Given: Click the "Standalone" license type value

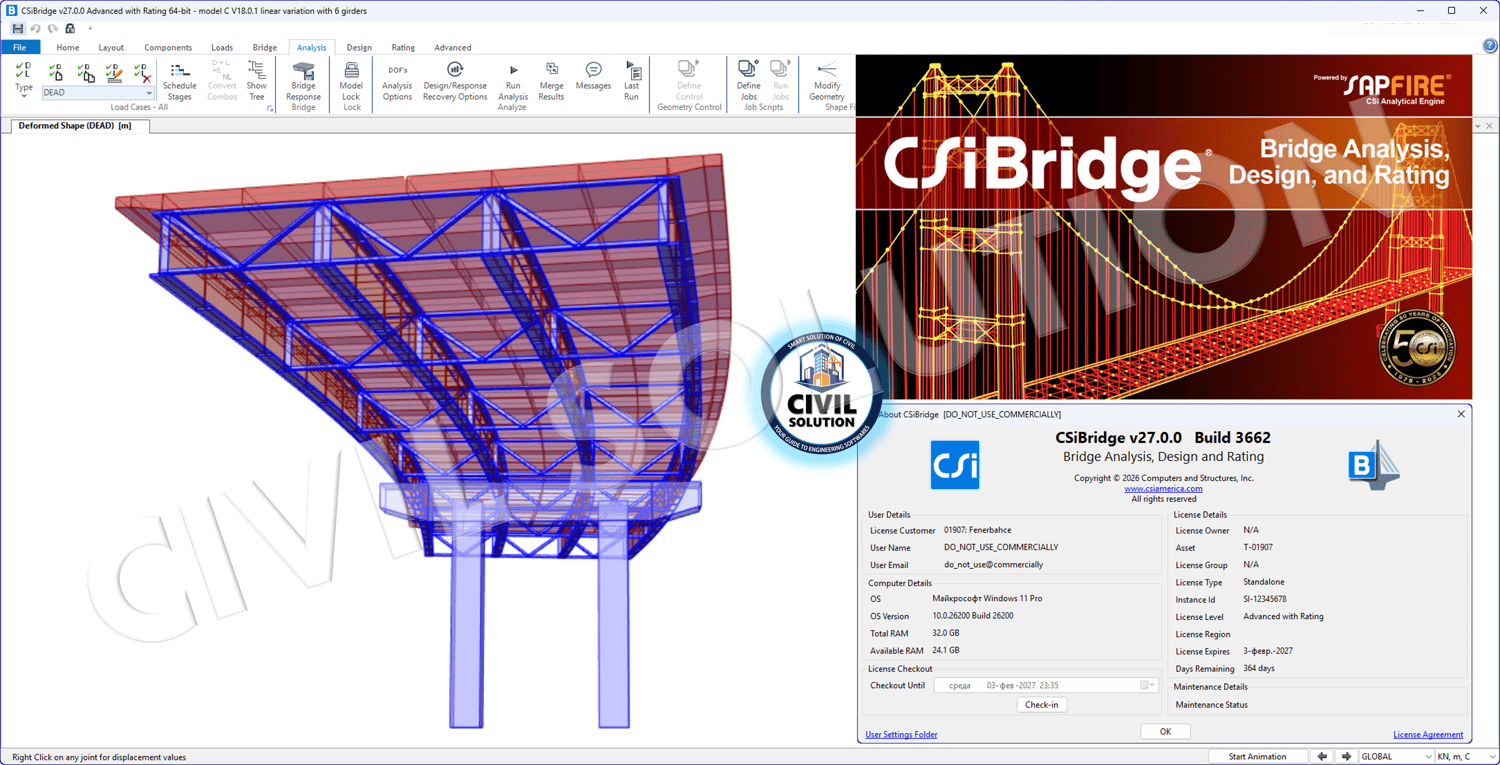Looking at the screenshot, I should point(1264,582).
